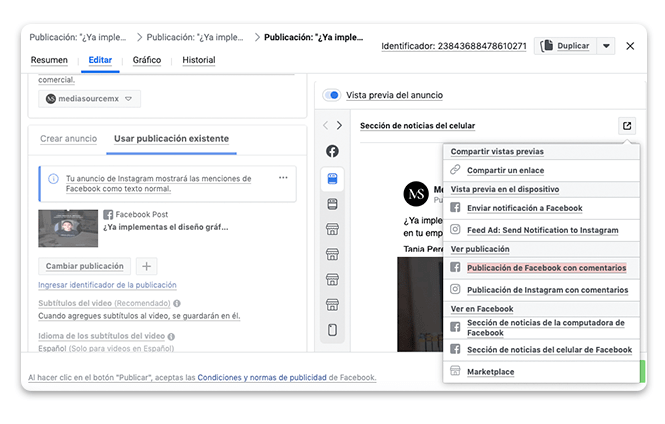The height and width of the screenshot is (424, 665).
Task: Select the highlighted mobile news feed placement icon
Action: pyautogui.click(x=332, y=178)
